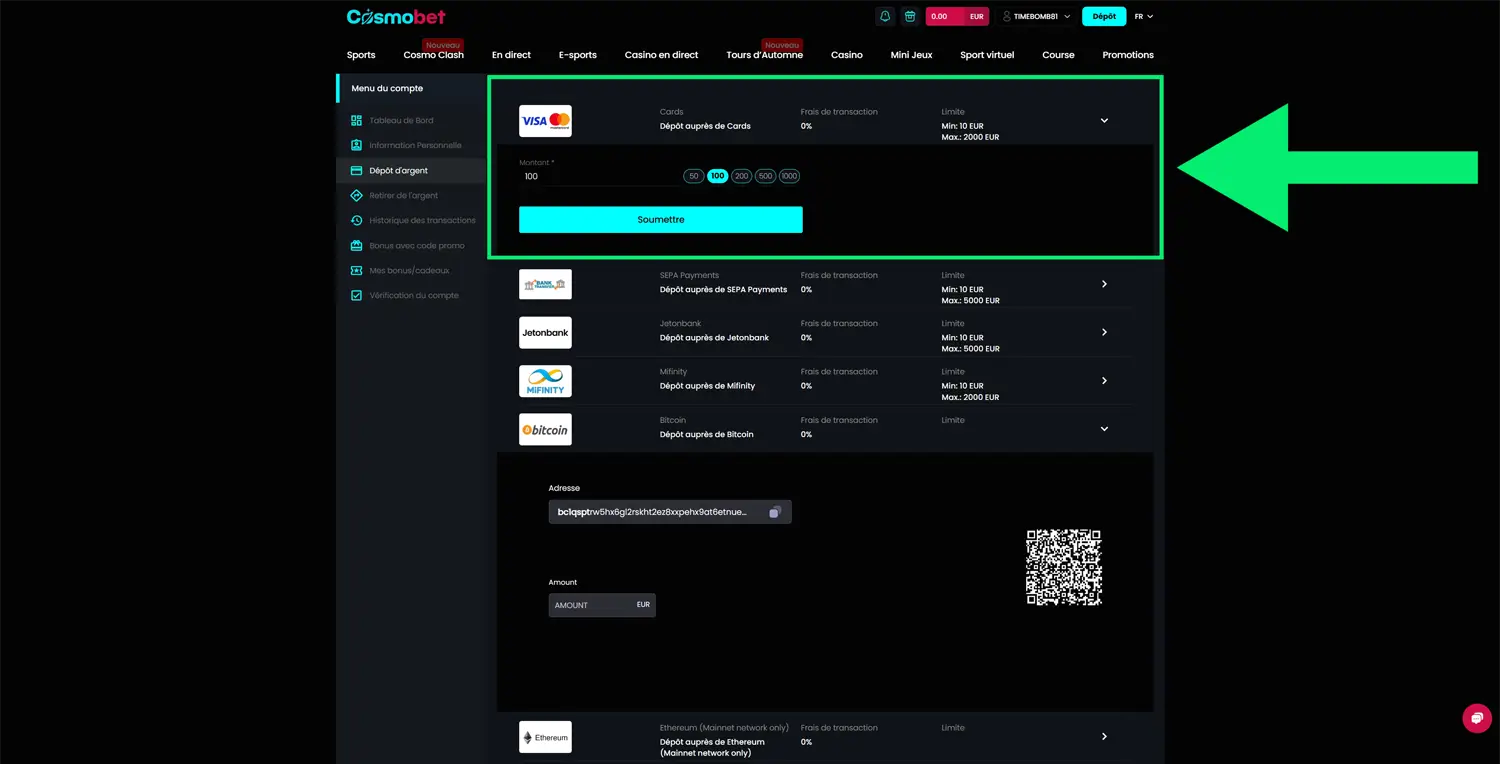Screen dimensions: 1500x764
Task: Open the gift box icon in header
Action: click(x=909, y=16)
